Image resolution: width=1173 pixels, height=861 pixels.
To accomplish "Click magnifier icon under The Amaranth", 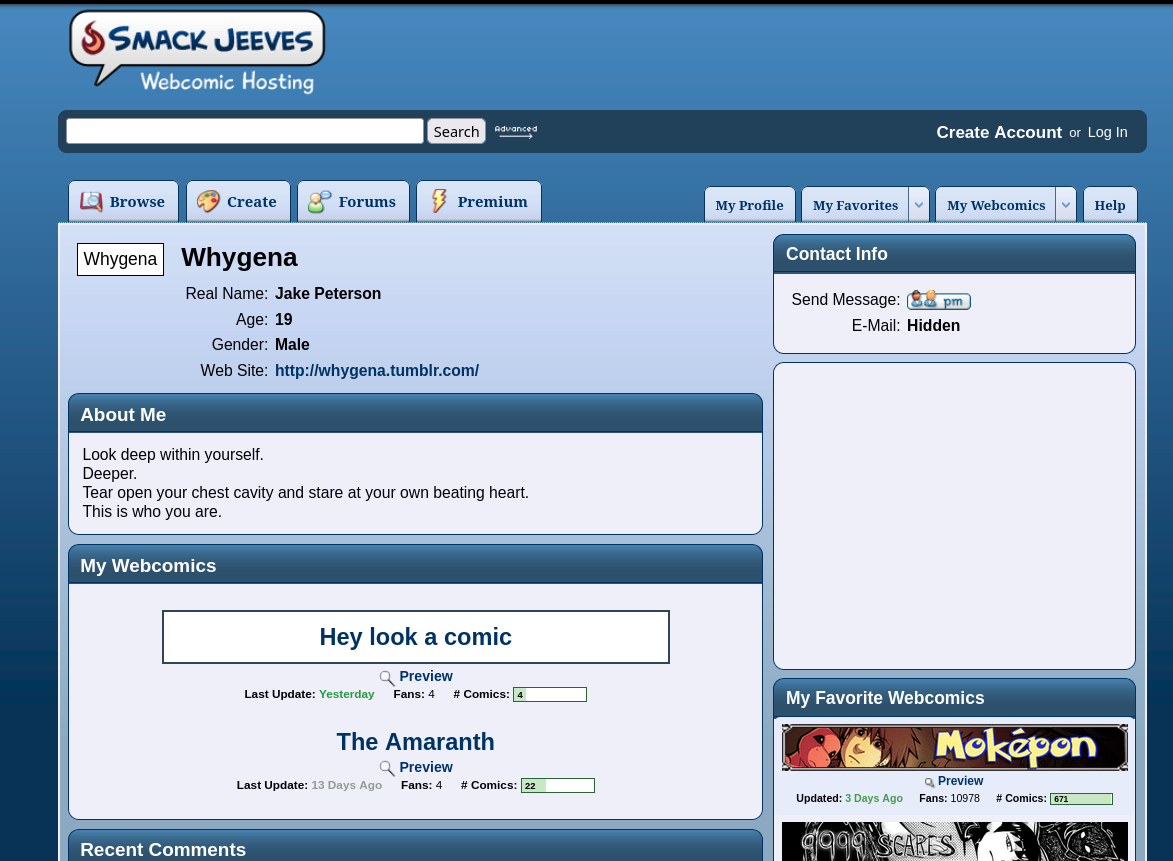I will click(387, 768).
